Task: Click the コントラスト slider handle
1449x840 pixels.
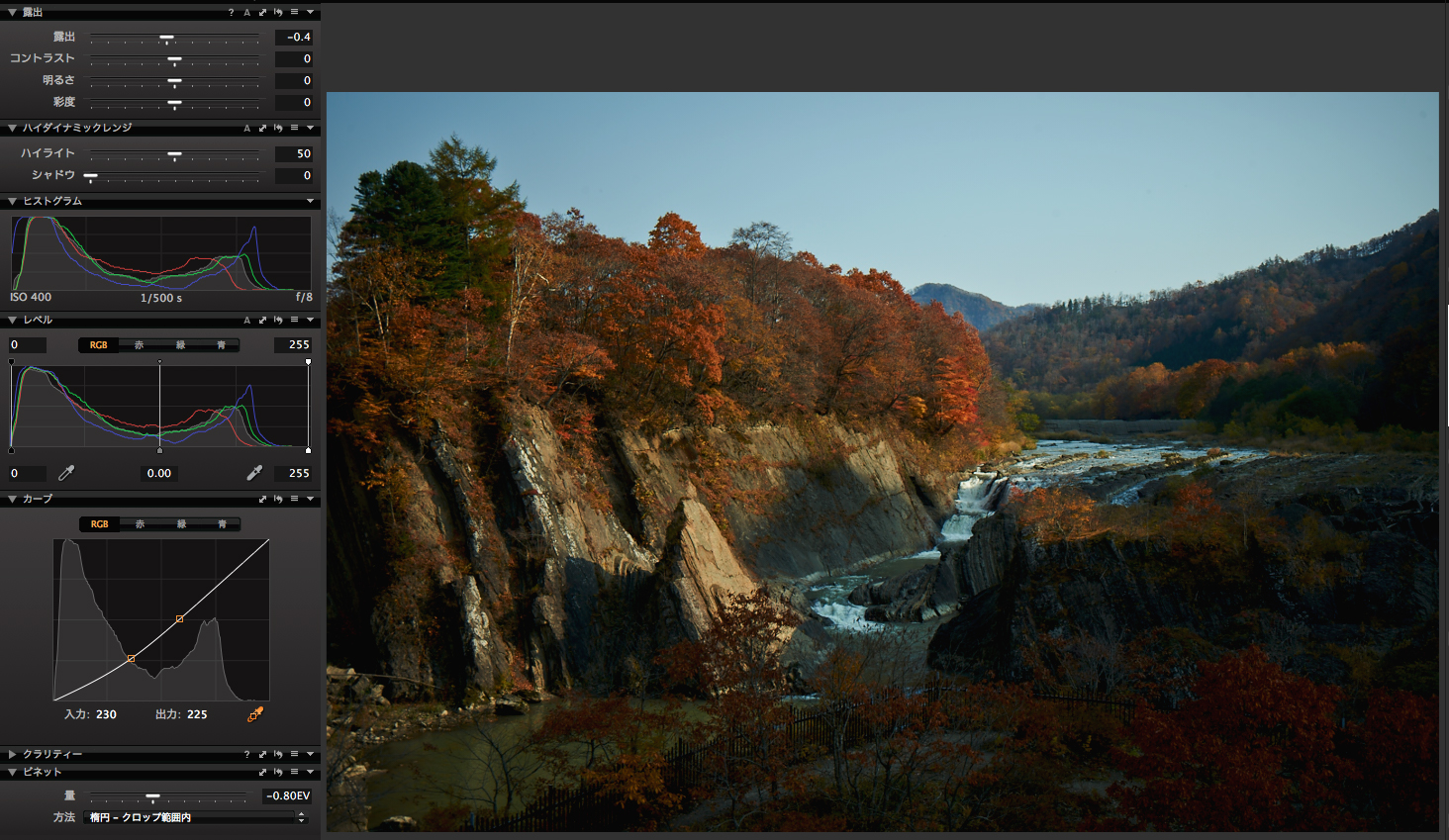Action: (x=174, y=59)
